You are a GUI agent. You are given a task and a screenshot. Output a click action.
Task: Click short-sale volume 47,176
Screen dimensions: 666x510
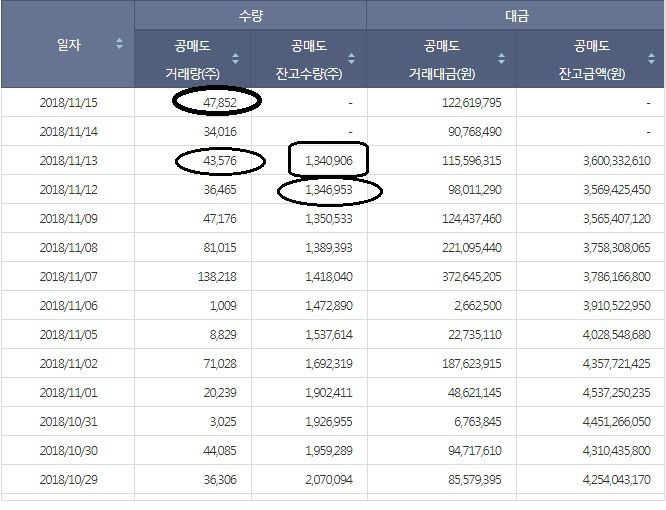click(x=220, y=219)
